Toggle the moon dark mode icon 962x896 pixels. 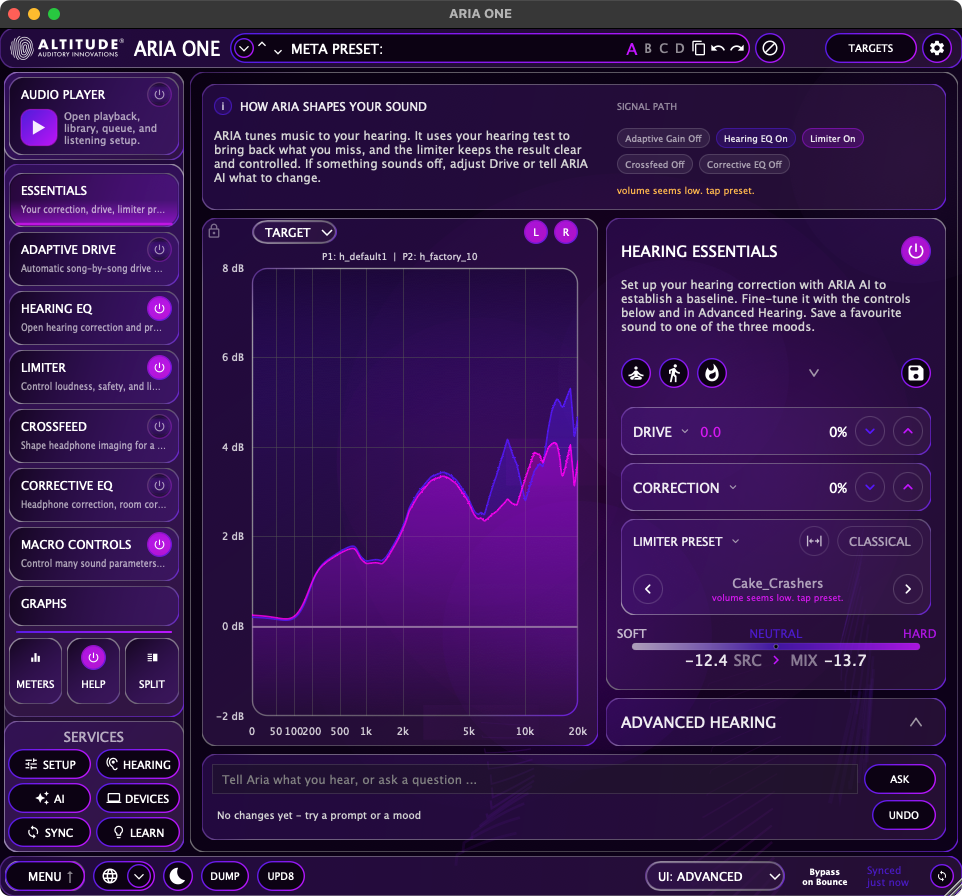tap(177, 876)
